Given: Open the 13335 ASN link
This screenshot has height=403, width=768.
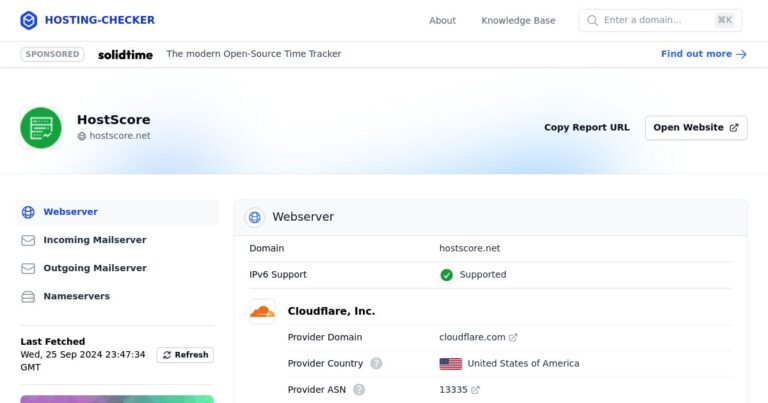Looking at the screenshot, I should [x=453, y=390].
